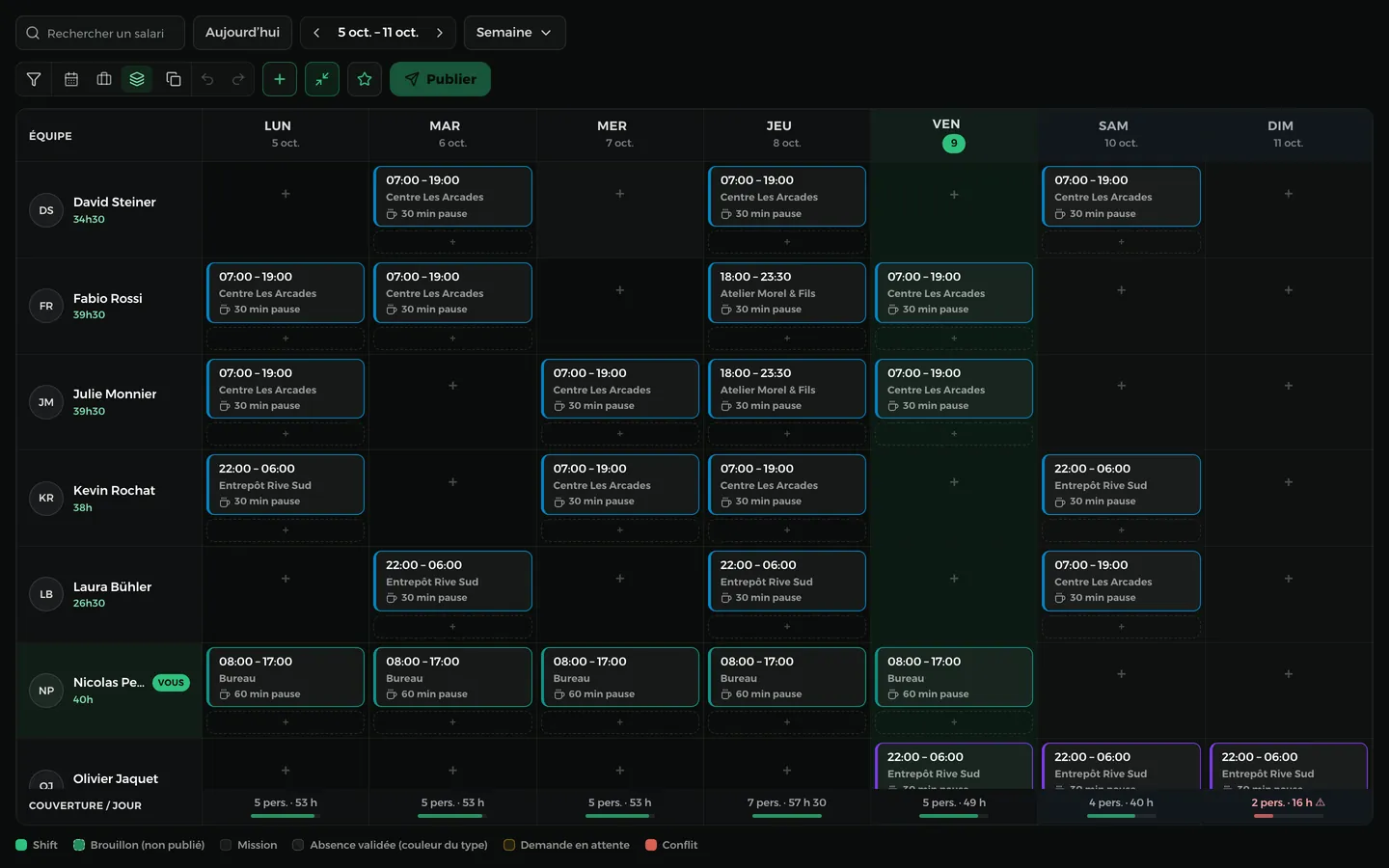Focus the Rechercher un salarié search field

tap(100, 33)
